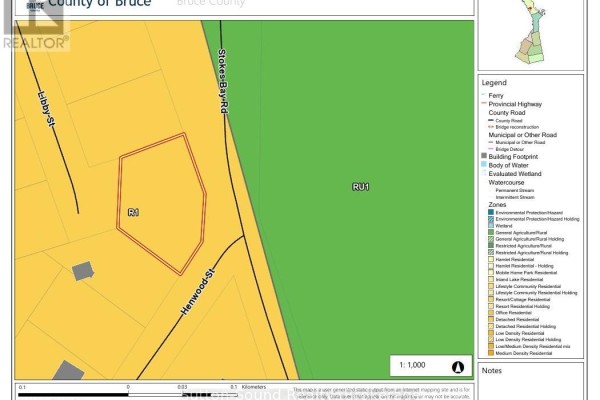This screenshot has width=600, height=400.
Task: Click the Municipal or Other Road heading
Action: (x=522, y=135)
